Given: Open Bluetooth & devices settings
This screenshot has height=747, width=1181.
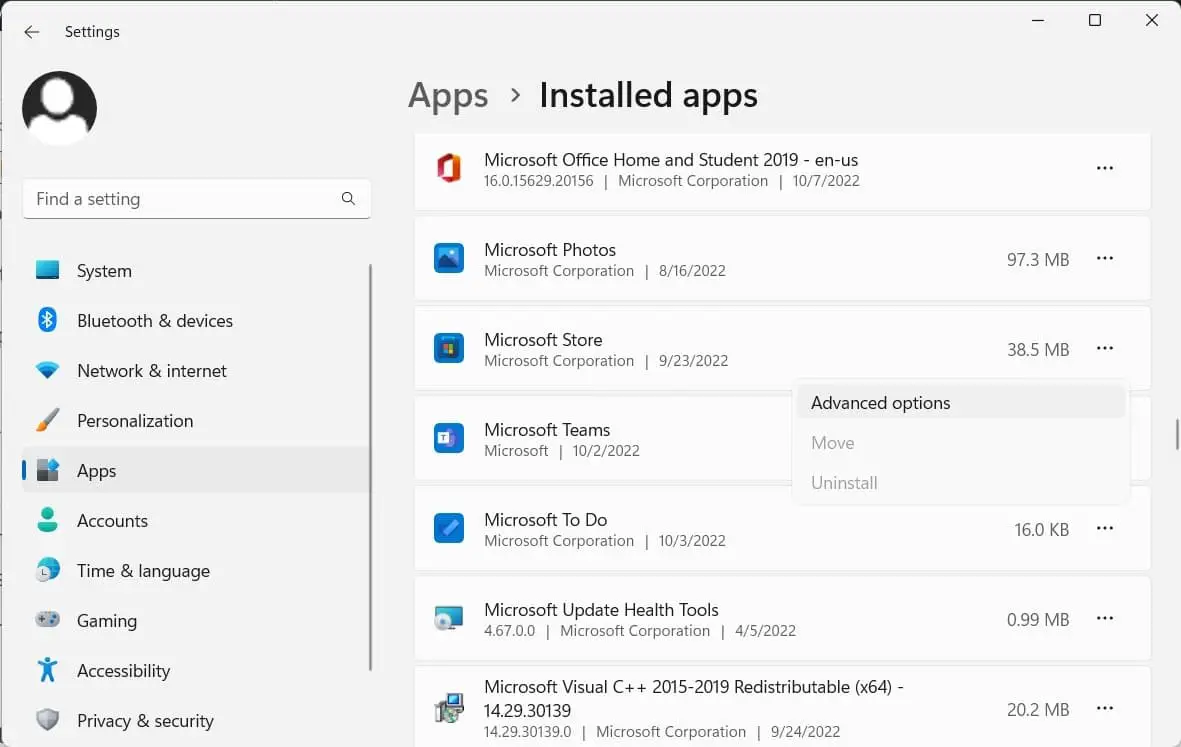Looking at the screenshot, I should coord(154,321).
